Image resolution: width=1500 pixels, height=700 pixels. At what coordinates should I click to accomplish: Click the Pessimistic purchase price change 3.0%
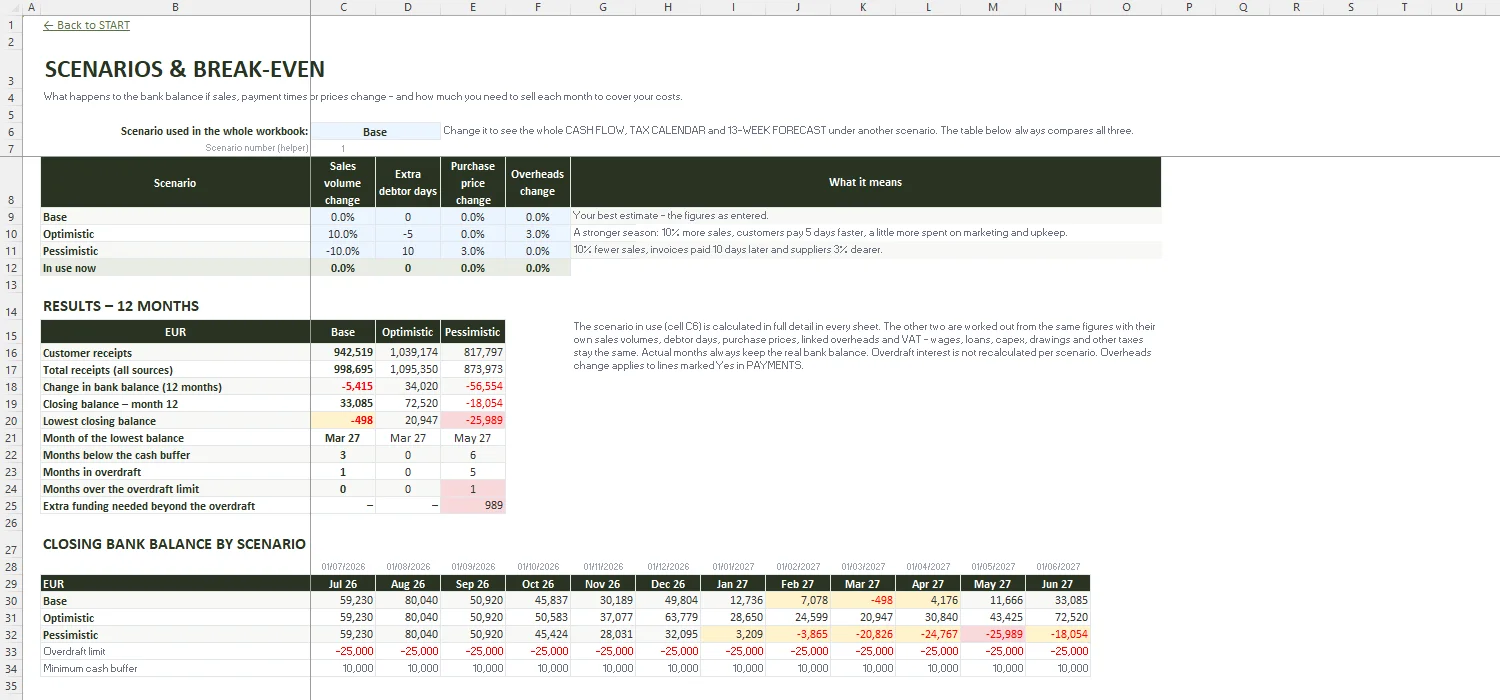click(473, 250)
